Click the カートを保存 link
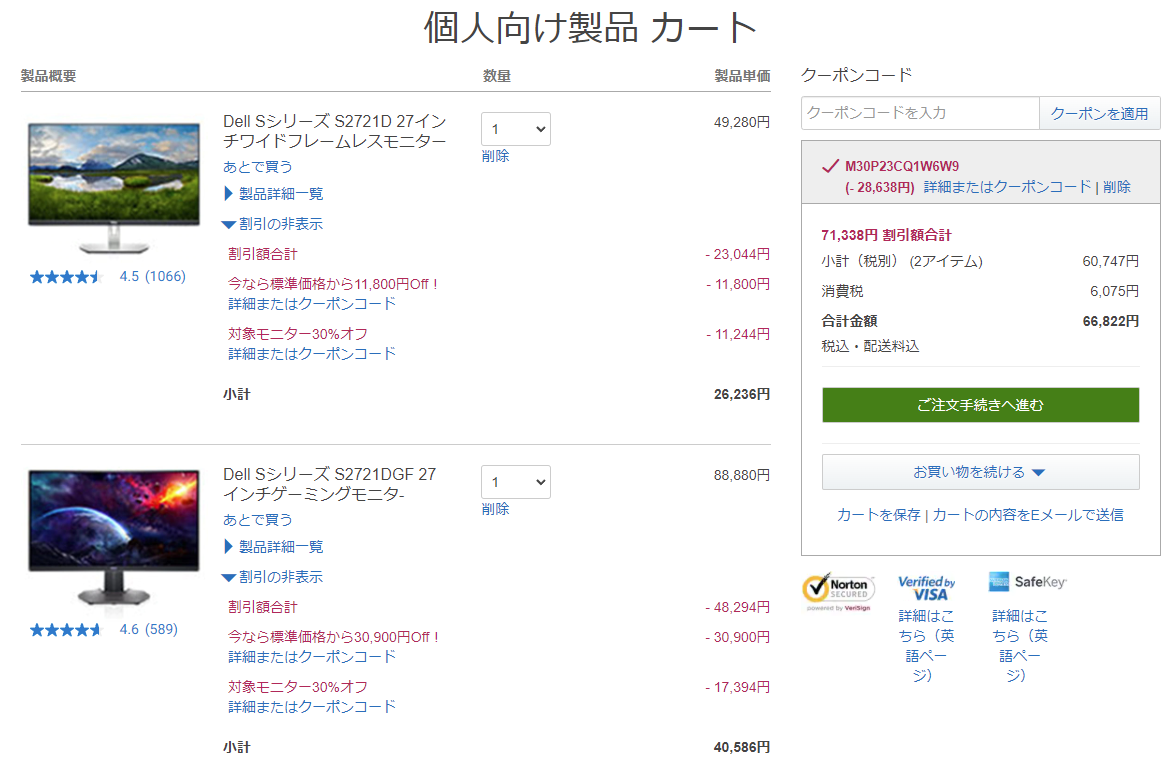 [x=878, y=515]
